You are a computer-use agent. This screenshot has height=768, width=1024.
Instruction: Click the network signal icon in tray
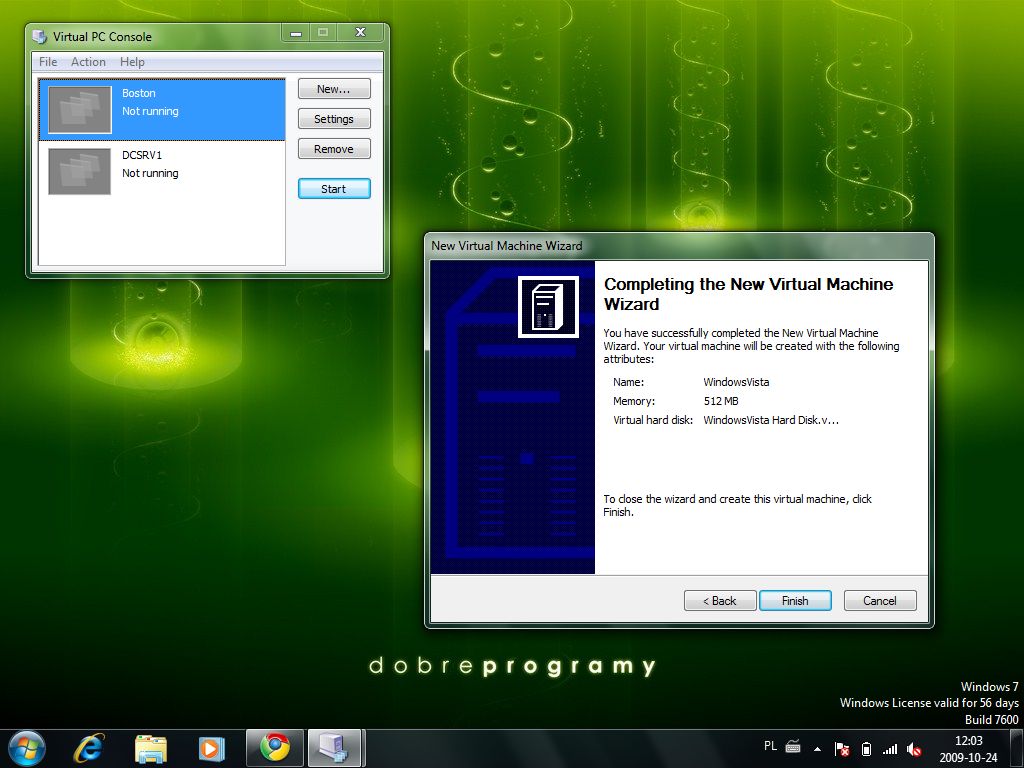coord(889,749)
